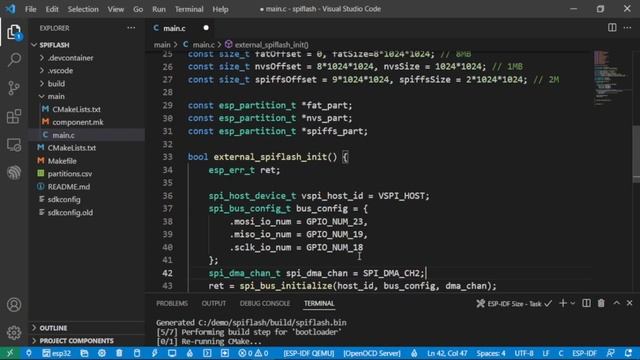Screen dimensions: 640x360
Task: Switch to the PROBLEMS tab
Action: coord(172,303)
